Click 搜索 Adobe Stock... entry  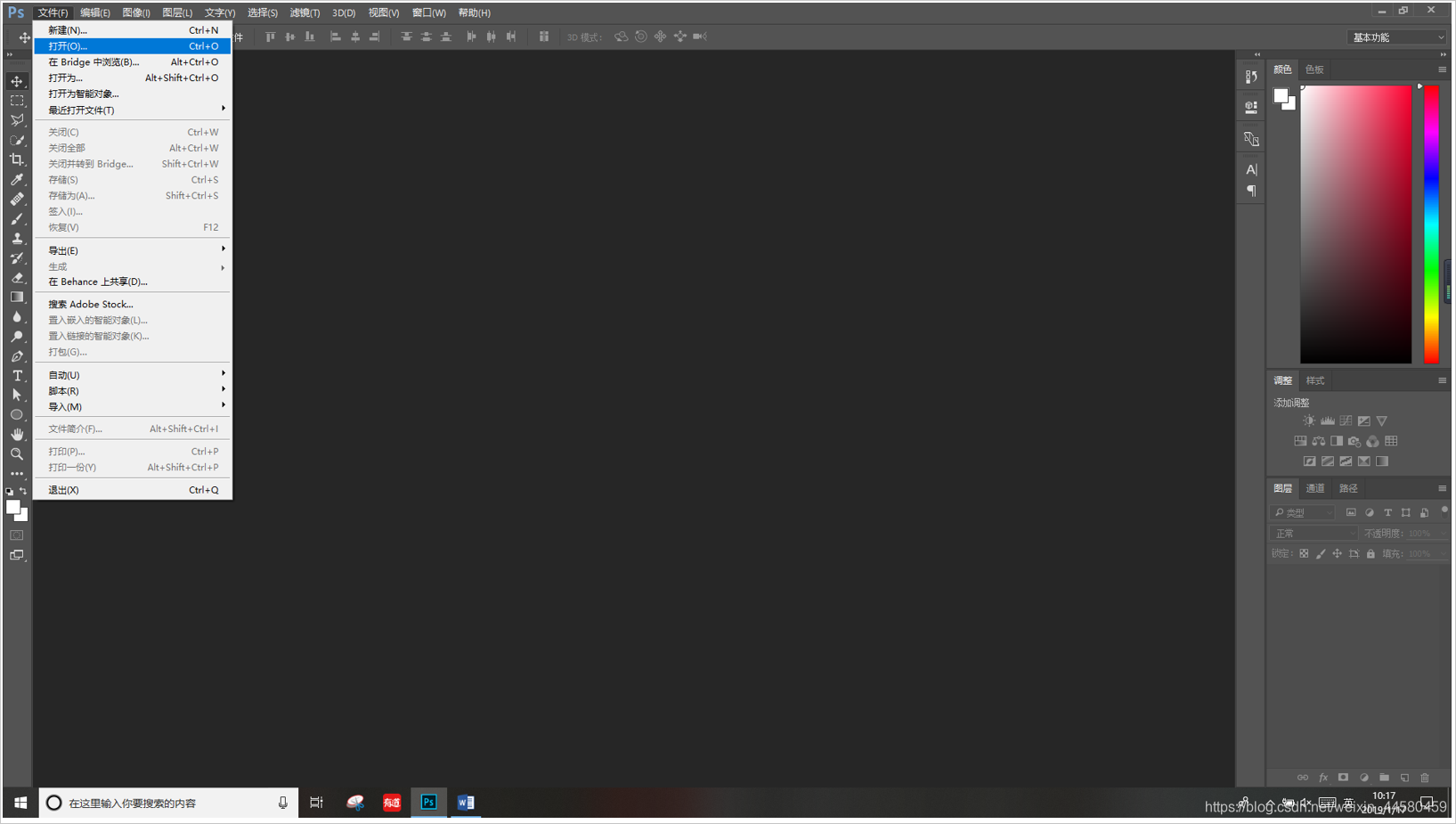coord(133,305)
